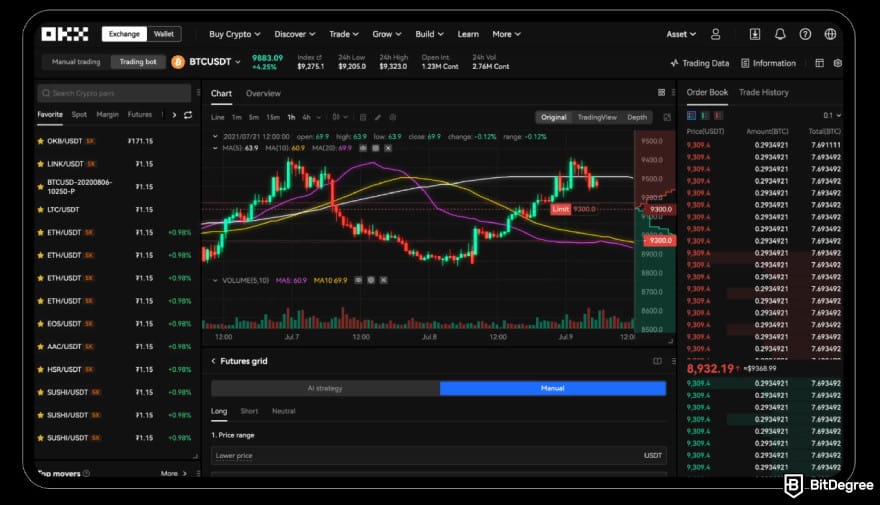
Task: Click the star next to OKB/USDT
Action: (40, 141)
